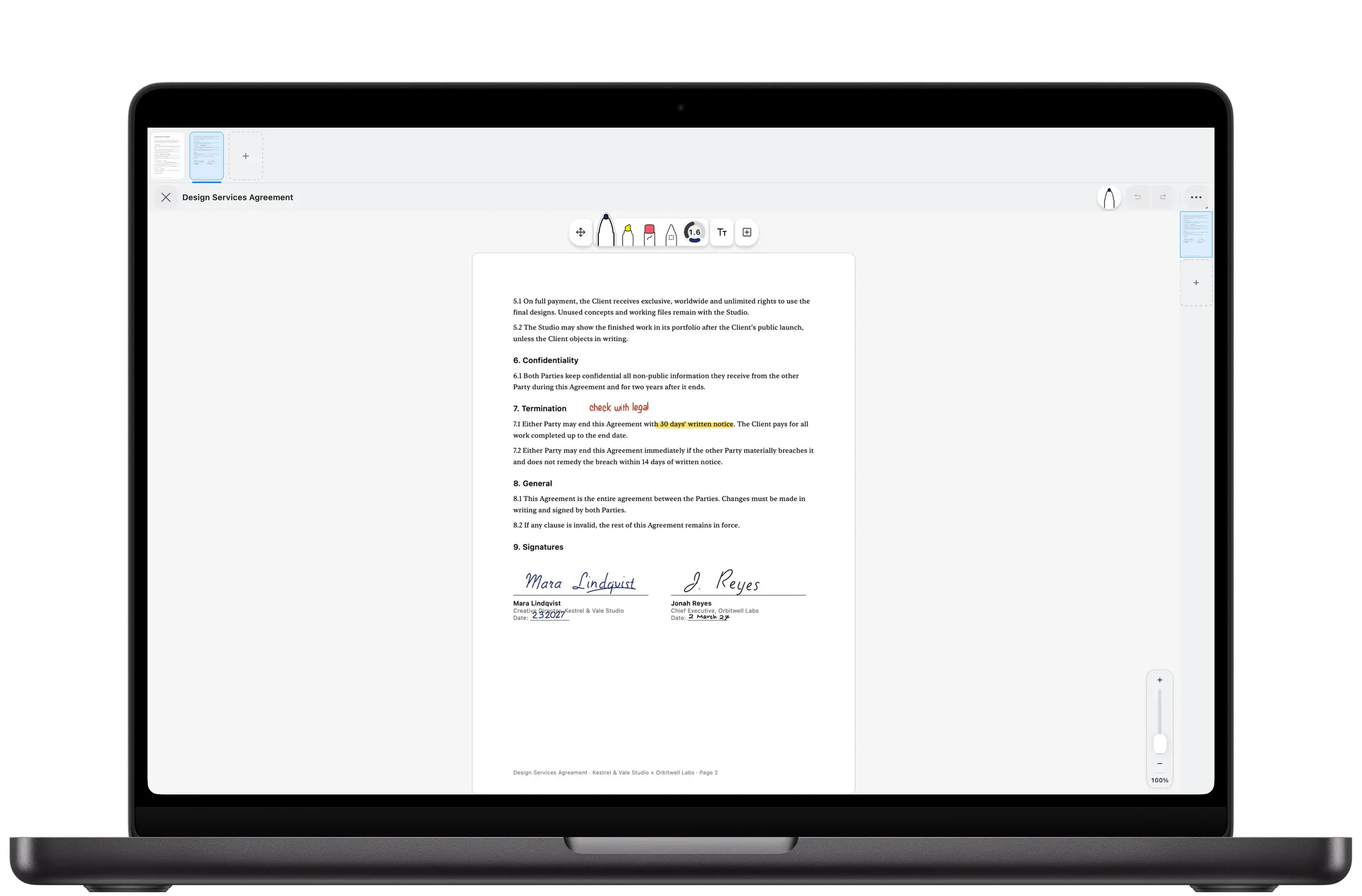
Task: Select the yellow highlighter tool
Action: 628,235
